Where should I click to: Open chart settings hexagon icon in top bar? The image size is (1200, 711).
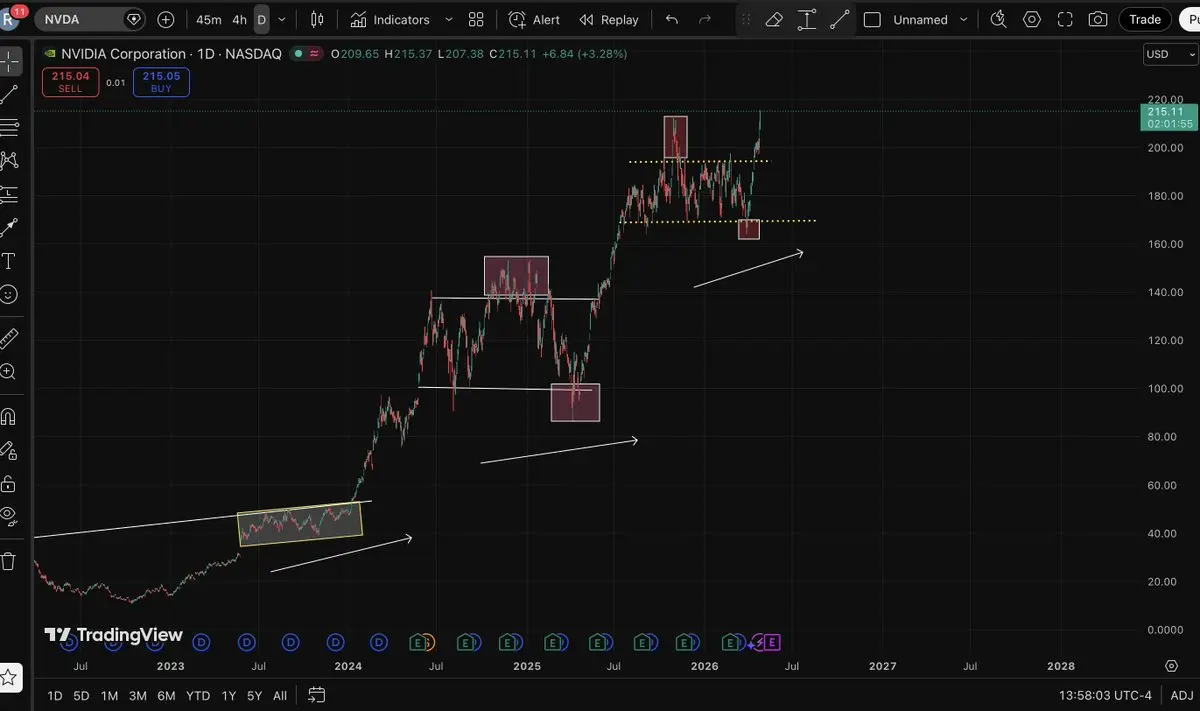[x=1032, y=19]
